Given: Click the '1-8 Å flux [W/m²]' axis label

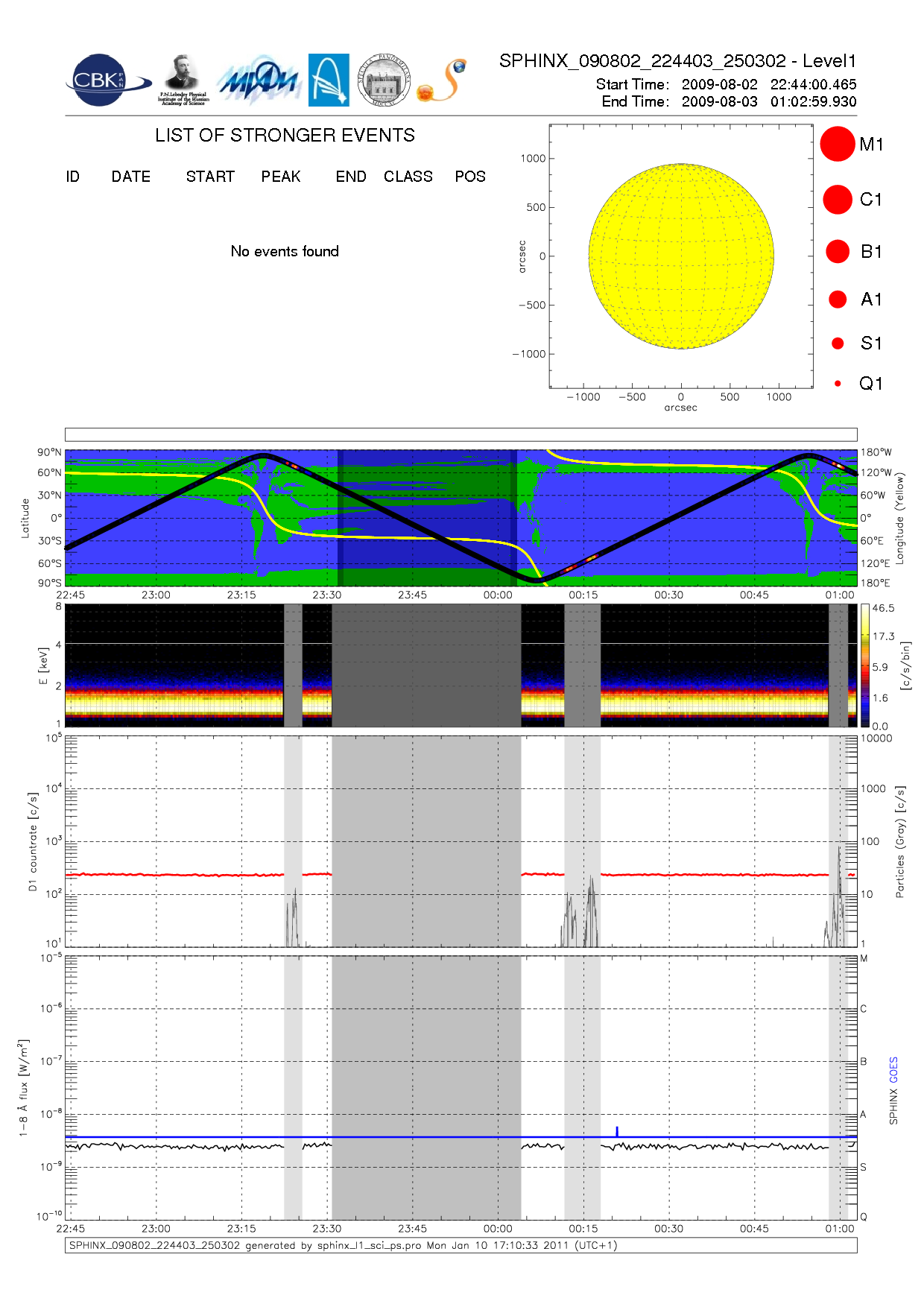Looking at the screenshot, I should (x=23, y=1087).
